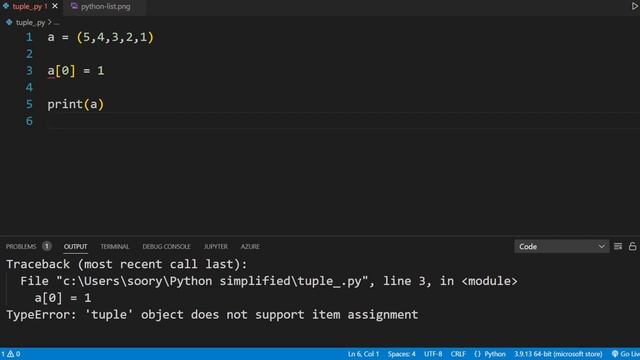Viewport: 640px width, 360px height.
Task: Change indentation via Spaces: 4
Action: click(402, 354)
